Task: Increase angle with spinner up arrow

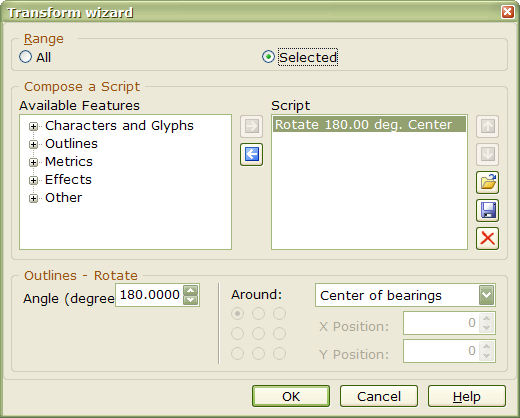Action: pos(191,290)
